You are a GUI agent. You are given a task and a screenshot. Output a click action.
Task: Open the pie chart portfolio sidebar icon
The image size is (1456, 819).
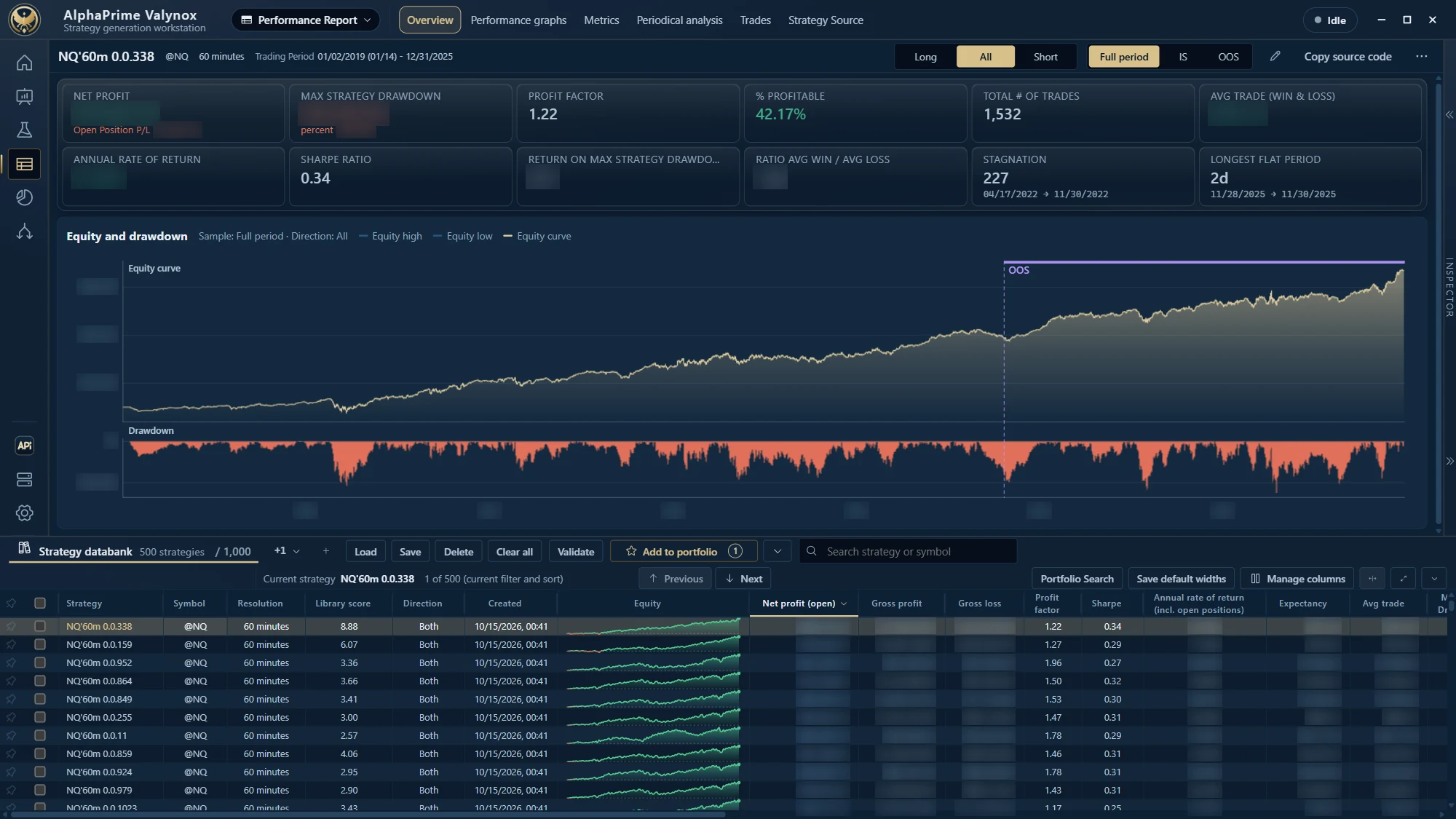point(24,197)
